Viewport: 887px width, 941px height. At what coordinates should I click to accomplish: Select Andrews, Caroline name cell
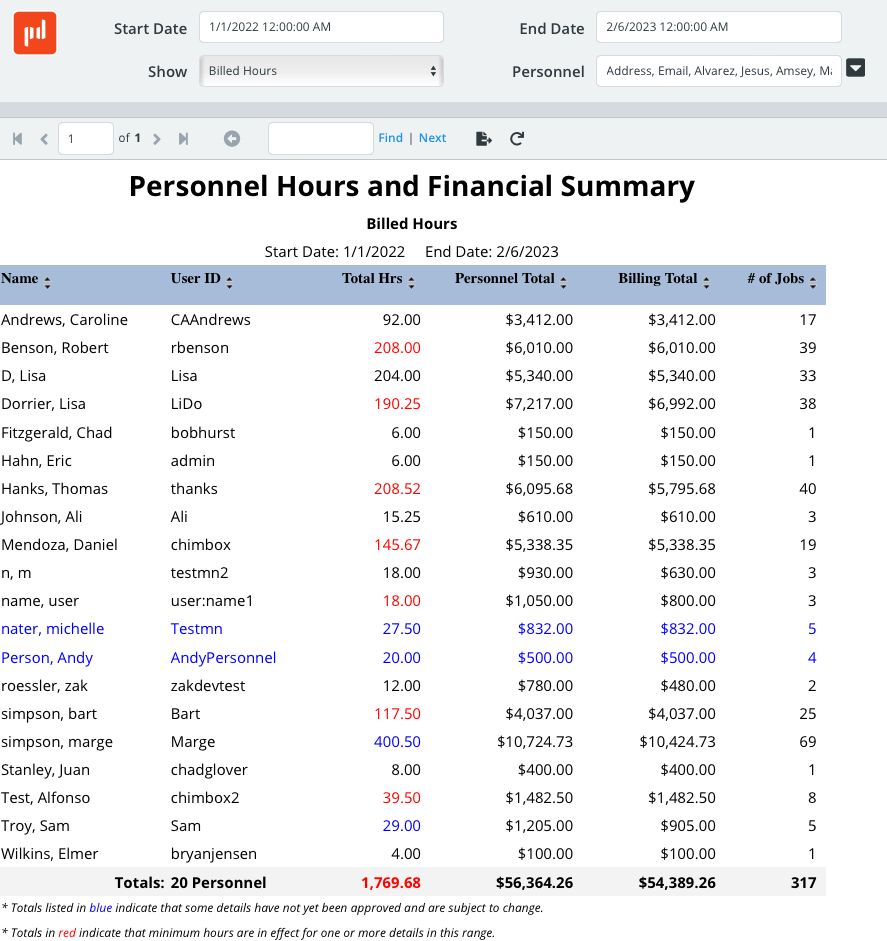coord(64,320)
